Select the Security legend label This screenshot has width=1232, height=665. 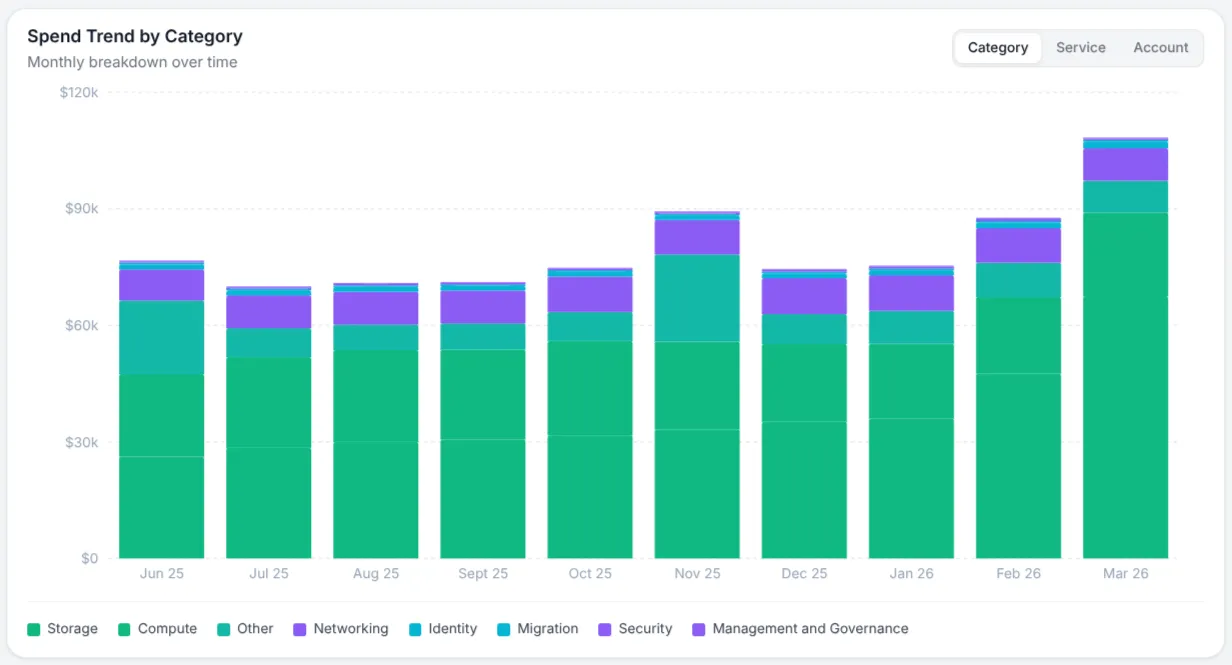click(x=645, y=629)
